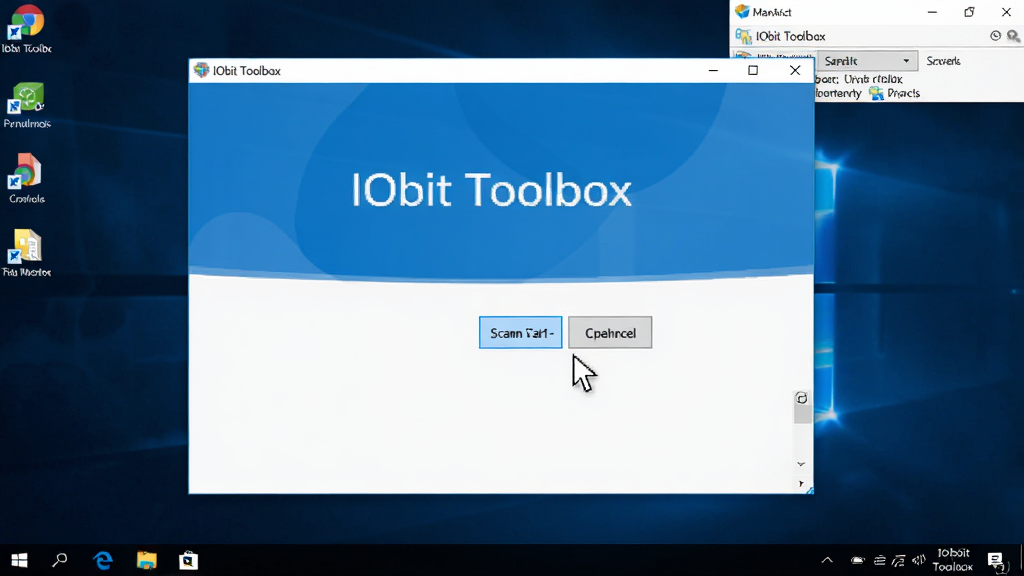Screen dimensions: 1024x576
Task: Click the clock icon in background window
Action: coord(995,36)
